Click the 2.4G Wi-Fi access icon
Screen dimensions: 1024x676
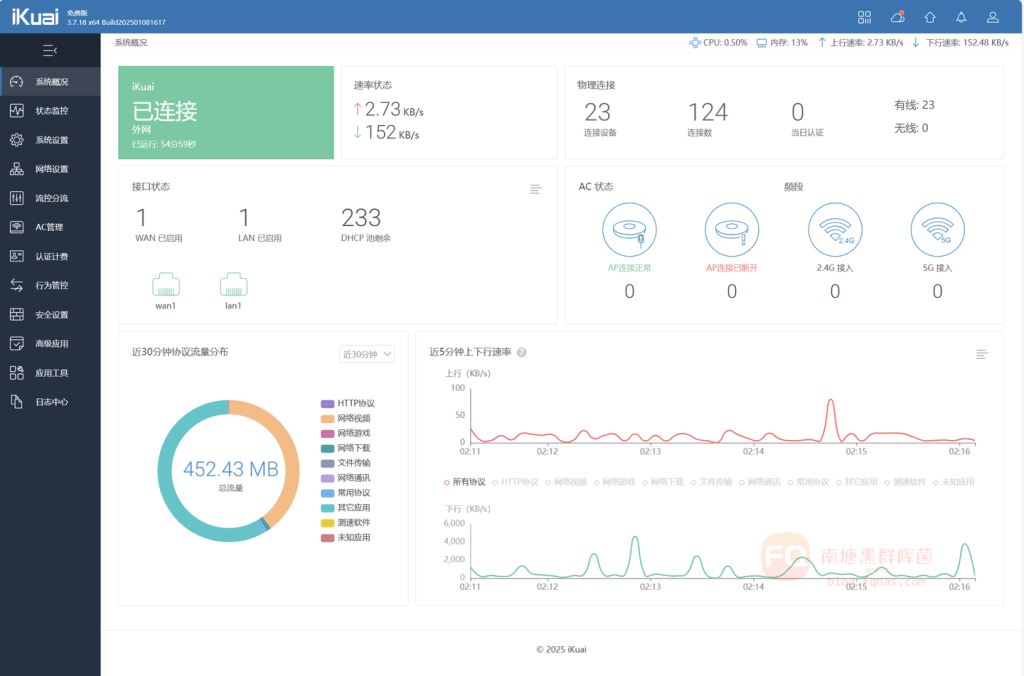coord(834,230)
